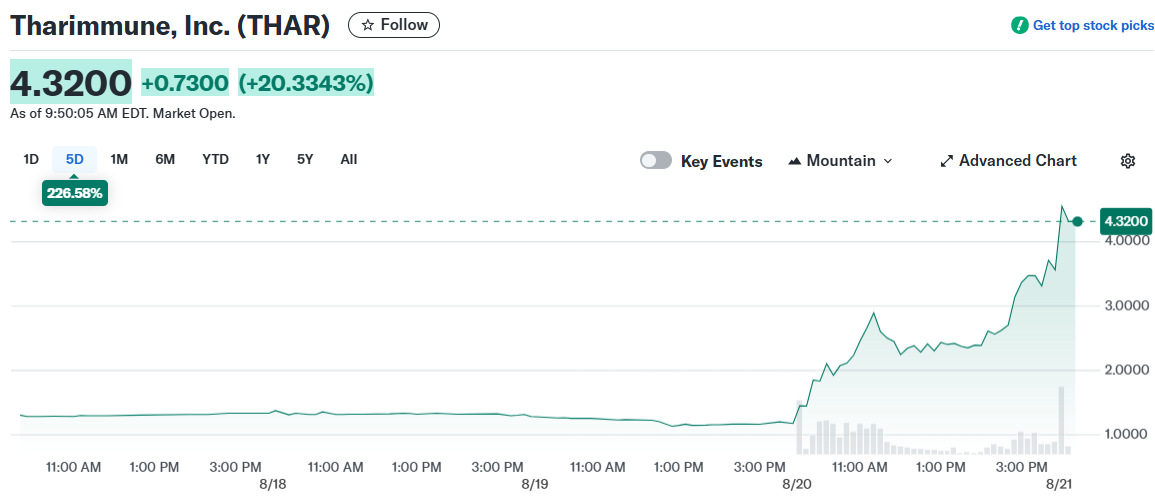Click the 3.0000 y-axis label
Screen dimensions: 1155x498
tap(1127, 305)
